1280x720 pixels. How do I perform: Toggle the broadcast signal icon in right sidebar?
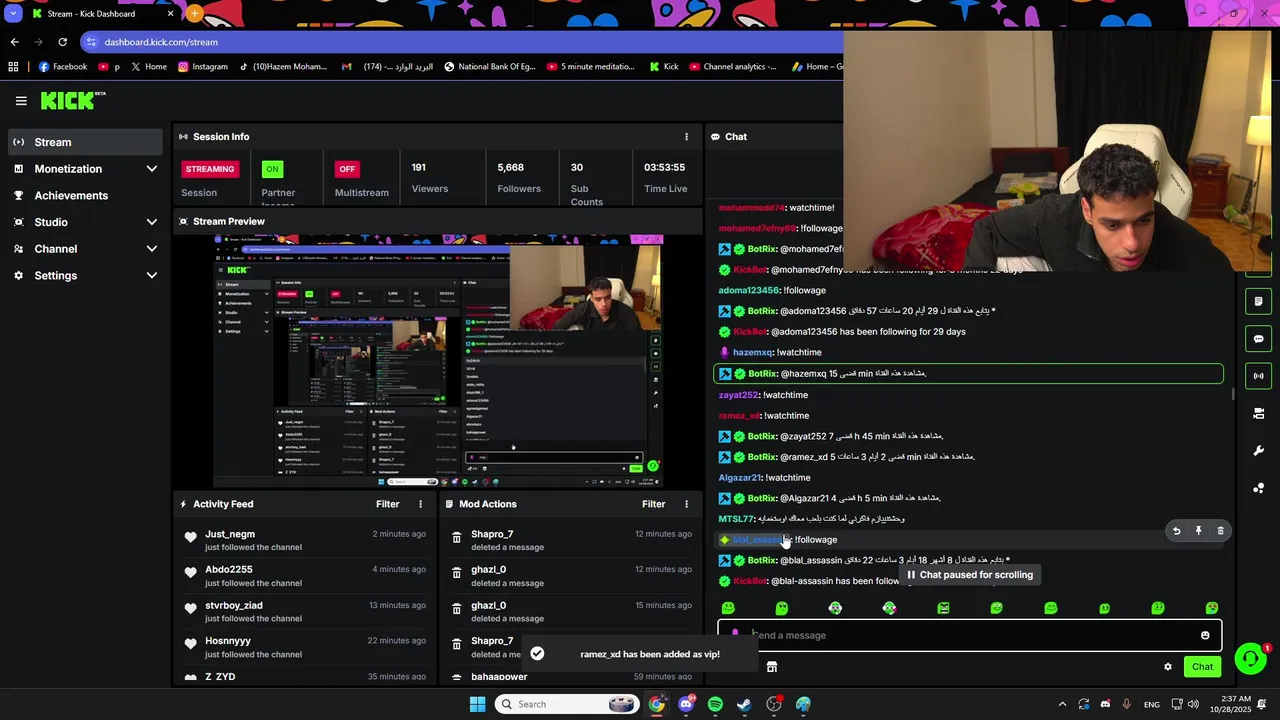tap(1258, 376)
